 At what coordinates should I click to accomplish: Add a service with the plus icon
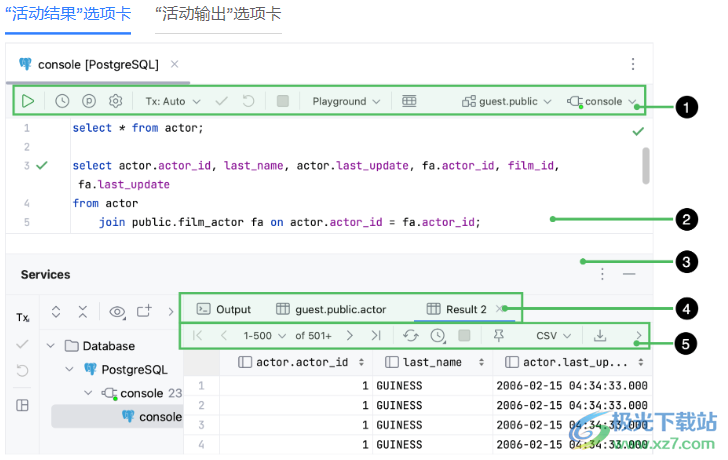click(144, 311)
